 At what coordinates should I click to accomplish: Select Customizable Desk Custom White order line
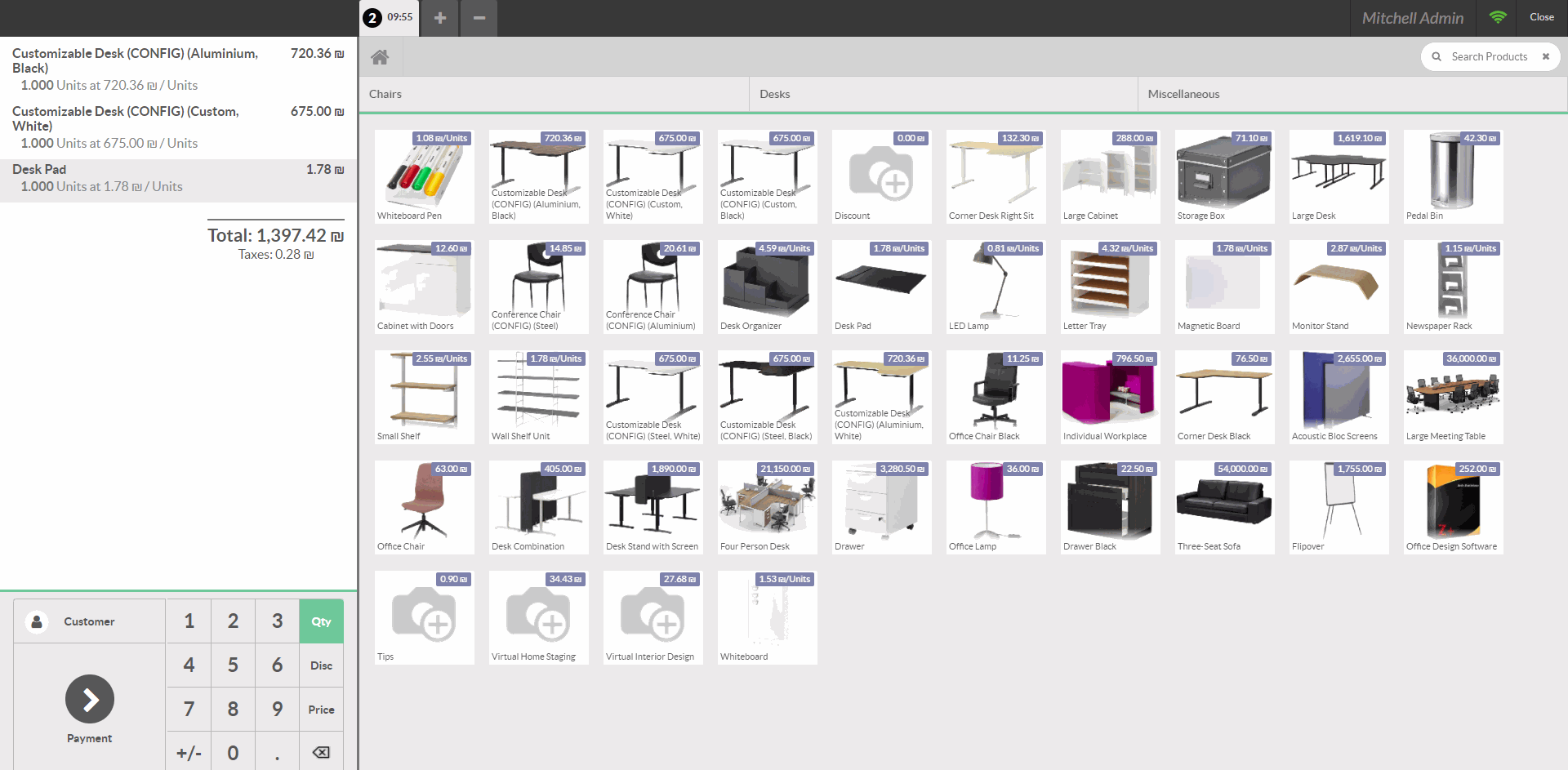coord(178,127)
